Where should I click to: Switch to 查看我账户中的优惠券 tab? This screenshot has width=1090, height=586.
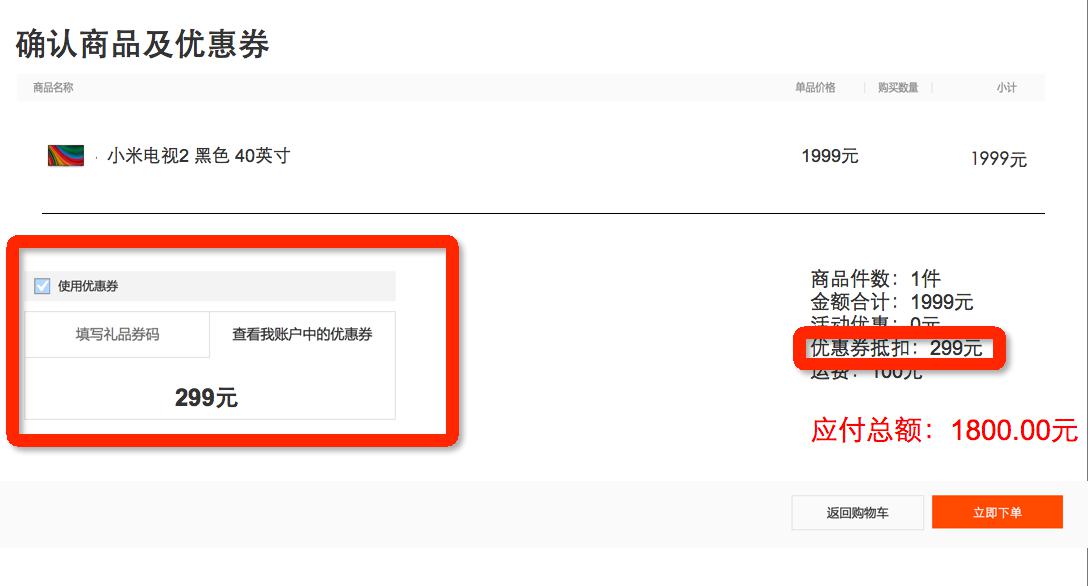click(302, 334)
